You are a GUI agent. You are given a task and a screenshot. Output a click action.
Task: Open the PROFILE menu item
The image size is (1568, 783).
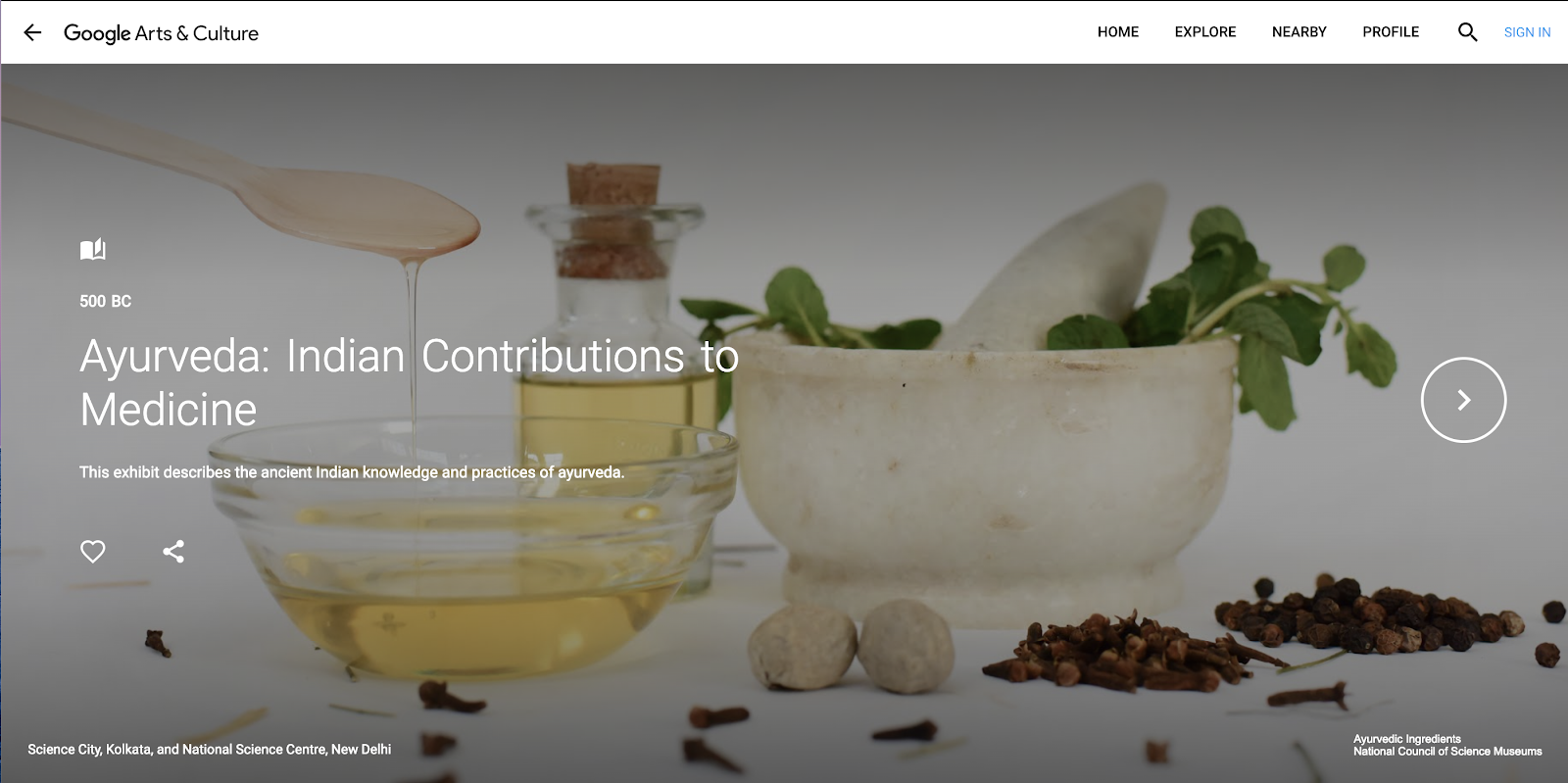point(1391,32)
